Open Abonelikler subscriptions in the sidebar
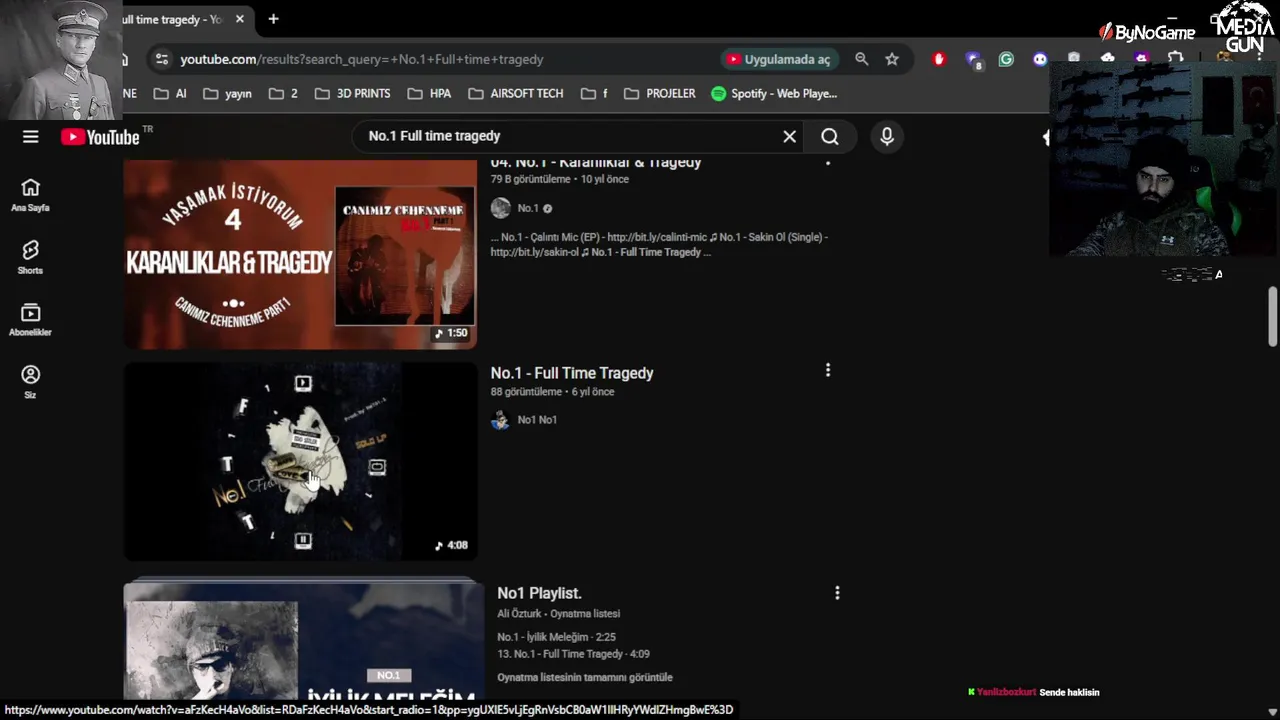The image size is (1280, 720). pos(30,320)
